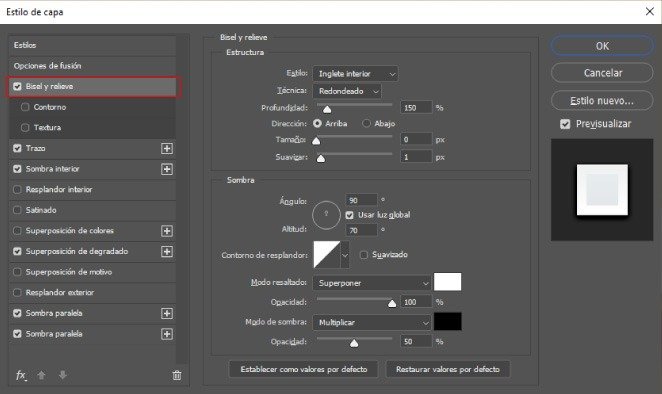Click the style preview thumbnail
Image resolution: width=662 pixels, height=394 pixels.
[x=602, y=190]
